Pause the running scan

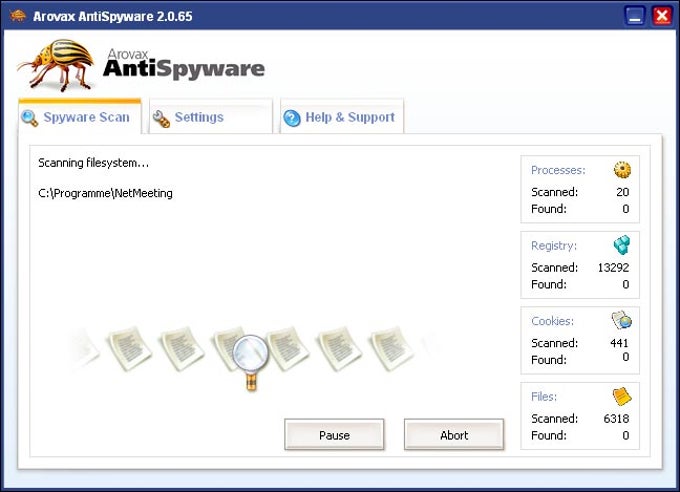[x=334, y=435]
